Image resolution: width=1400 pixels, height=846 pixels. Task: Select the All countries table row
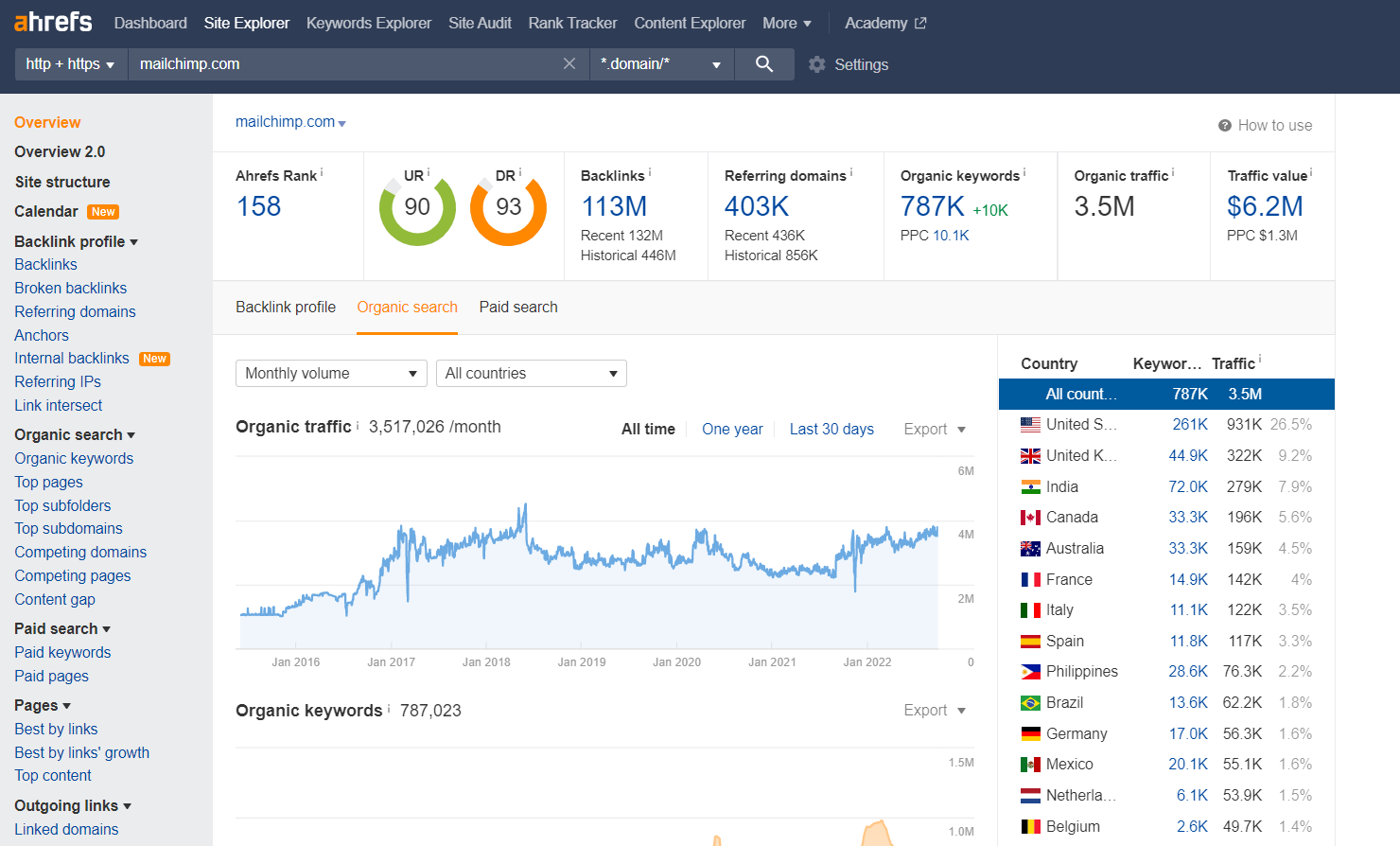tap(1166, 394)
